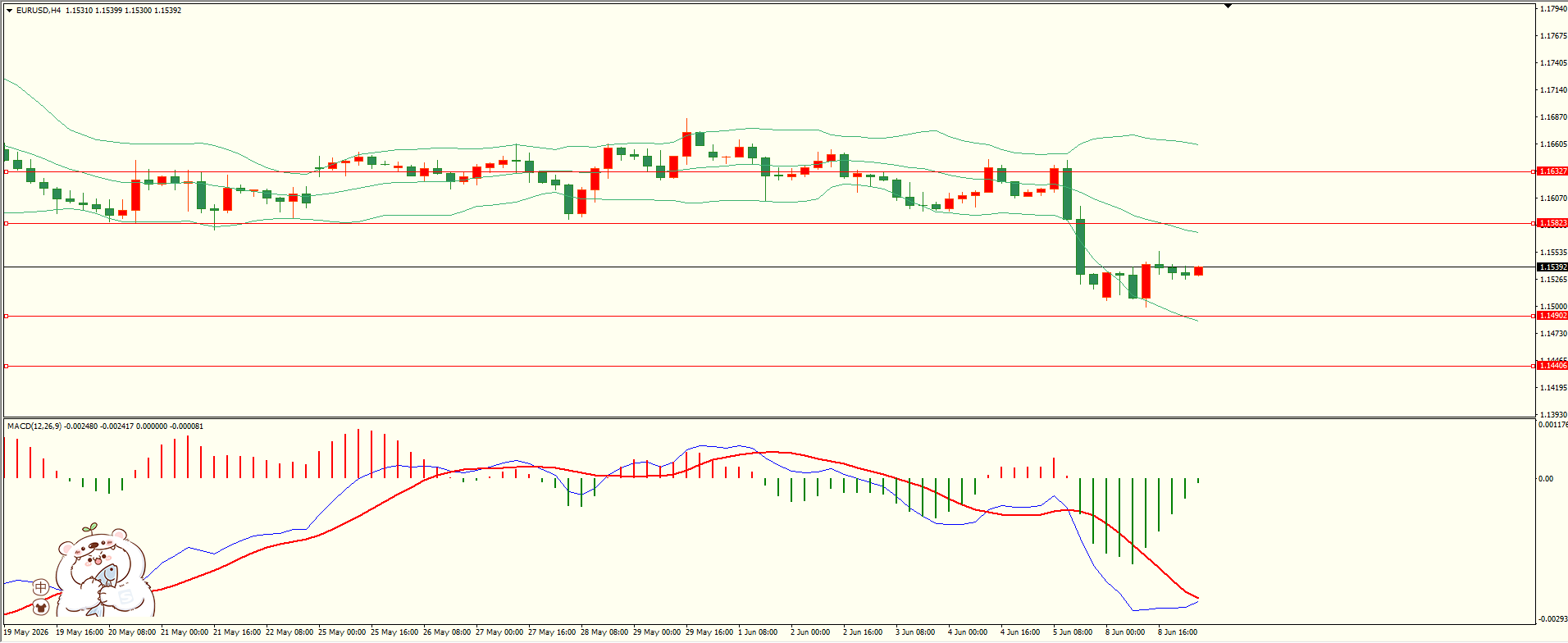The image size is (1568, 643).
Task: Select left anchor handle of 1.15823 line
Action: 6,223
